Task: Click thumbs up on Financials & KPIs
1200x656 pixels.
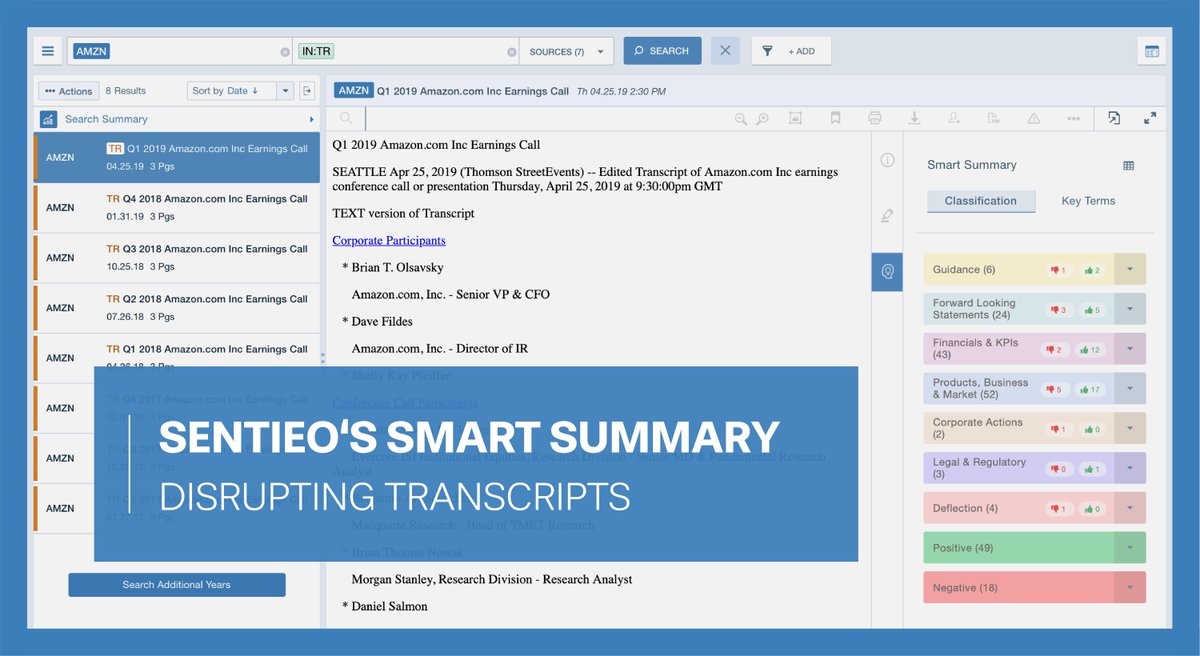Action: pos(1091,350)
